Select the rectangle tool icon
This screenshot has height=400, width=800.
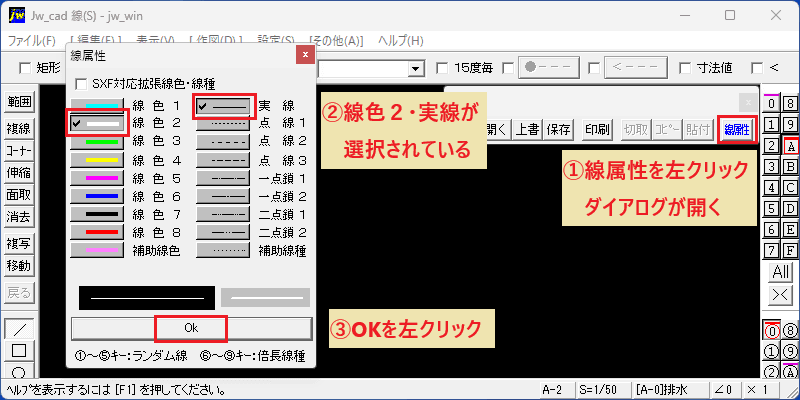tap(19, 351)
